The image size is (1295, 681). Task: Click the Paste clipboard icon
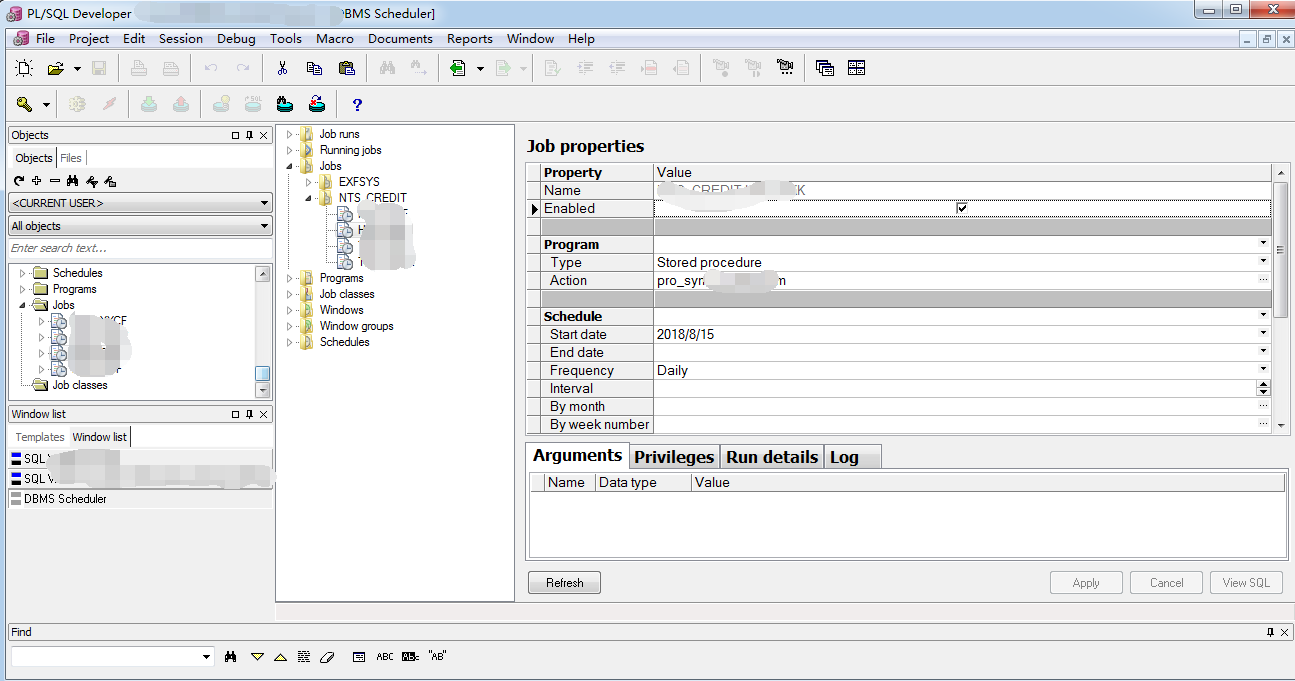tap(346, 68)
